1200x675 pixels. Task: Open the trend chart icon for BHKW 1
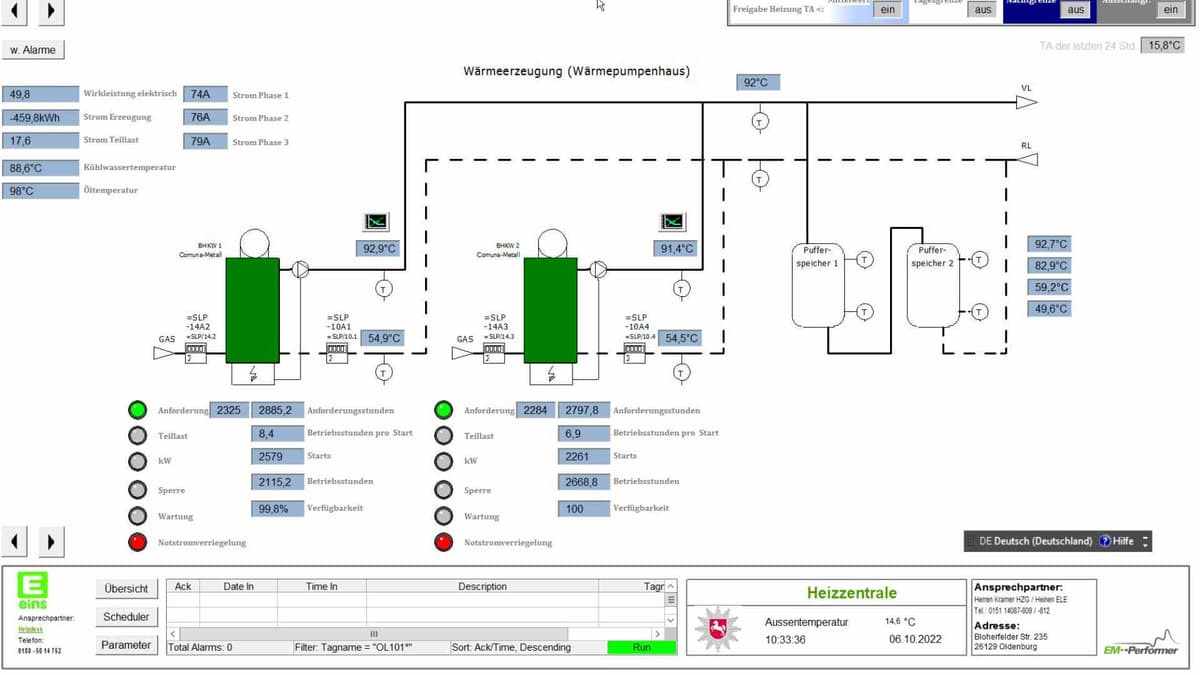tap(377, 221)
